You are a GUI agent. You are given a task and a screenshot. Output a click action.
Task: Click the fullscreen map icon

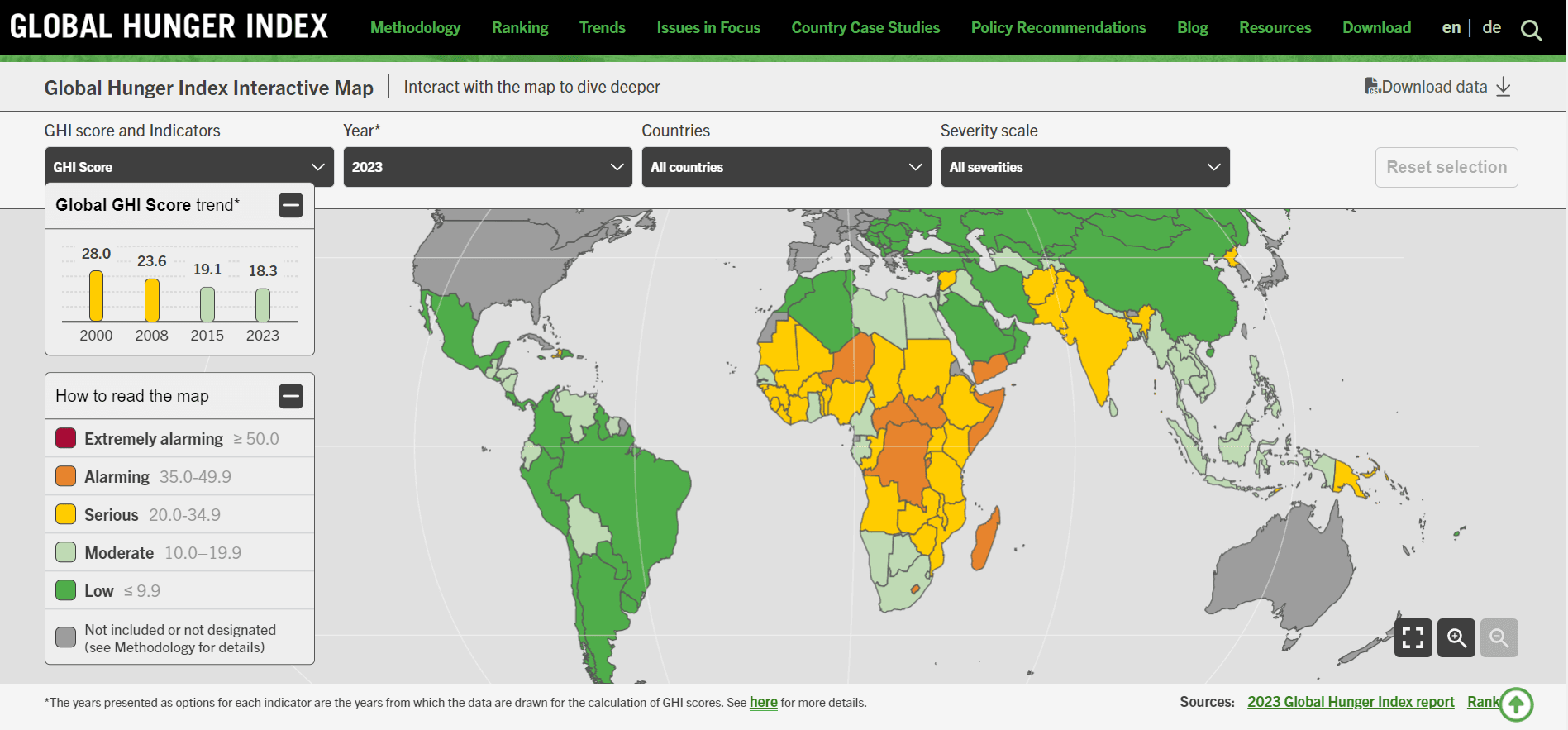pyautogui.click(x=1413, y=637)
